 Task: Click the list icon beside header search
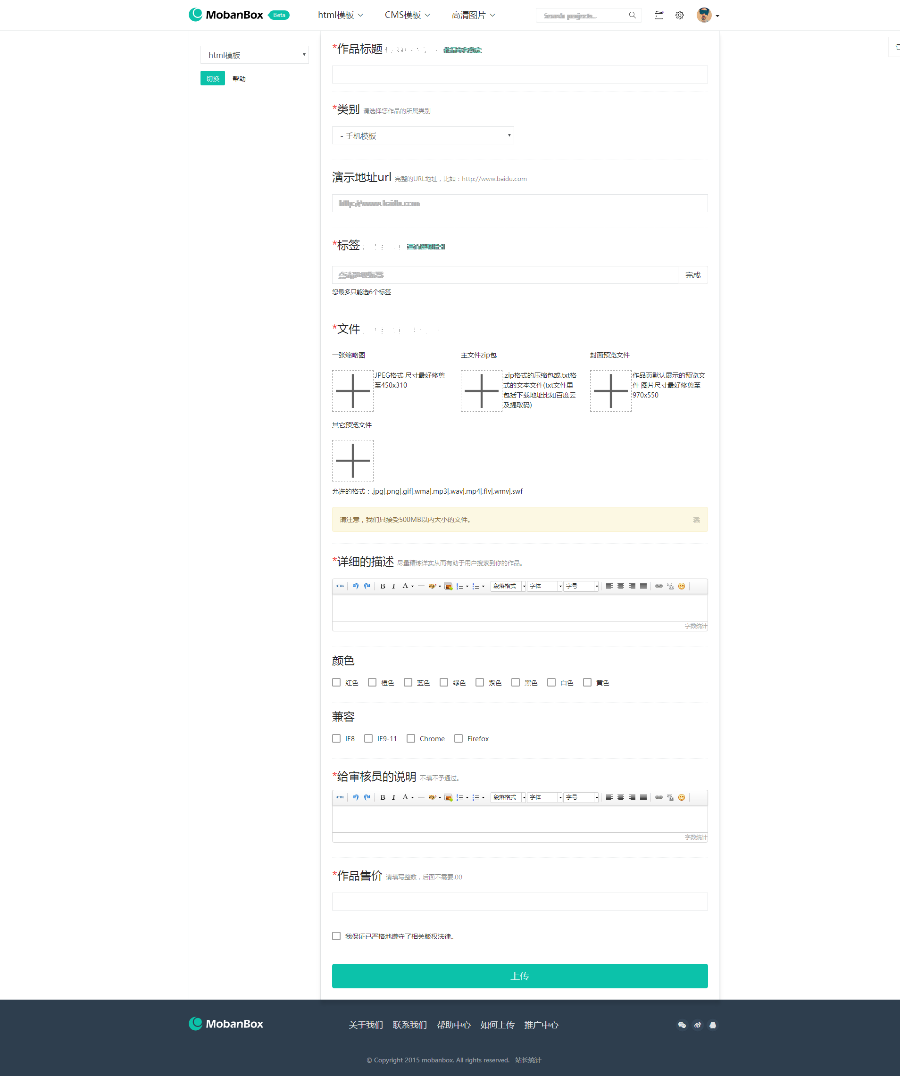659,15
